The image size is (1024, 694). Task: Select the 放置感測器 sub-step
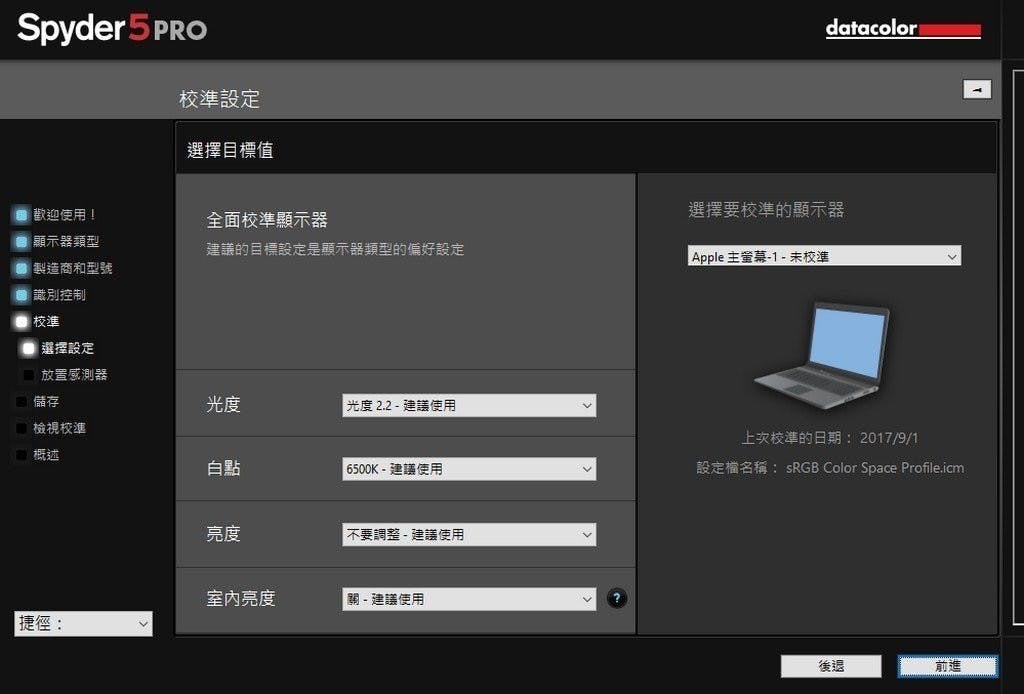[x=74, y=375]
